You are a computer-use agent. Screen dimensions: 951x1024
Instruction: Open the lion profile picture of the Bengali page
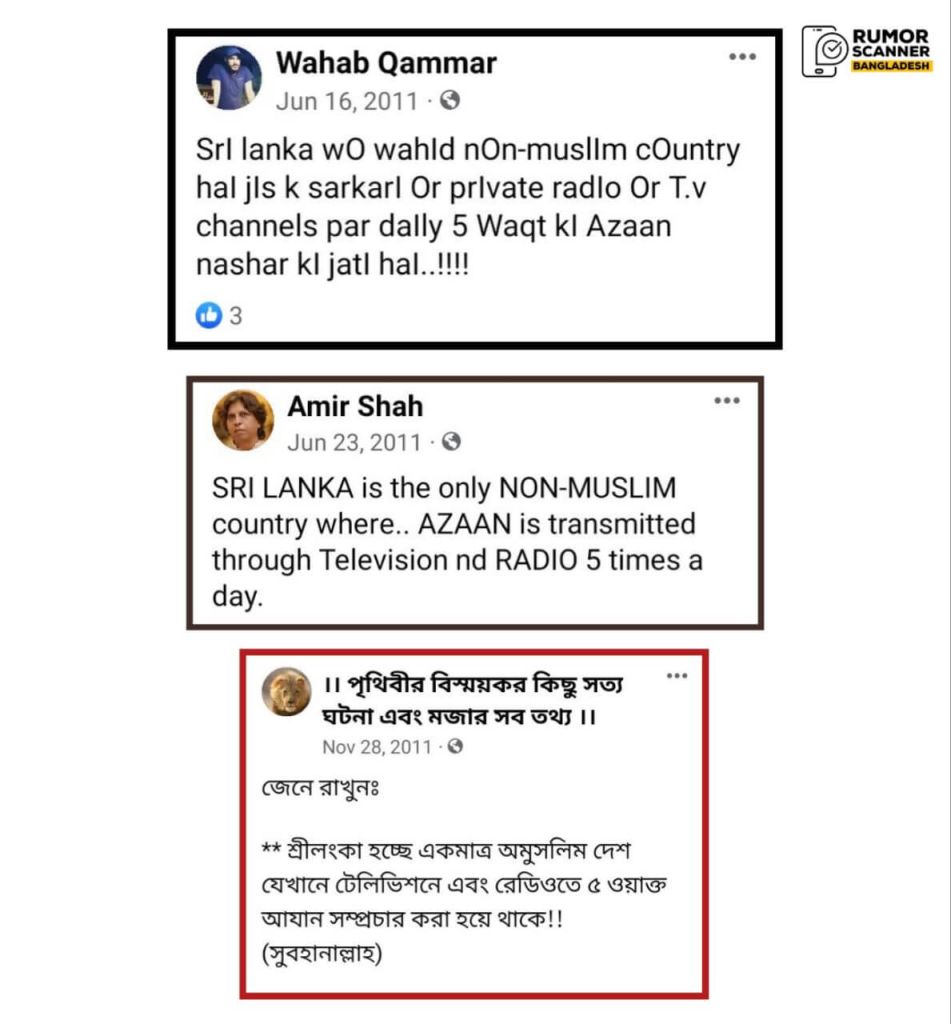287,692
